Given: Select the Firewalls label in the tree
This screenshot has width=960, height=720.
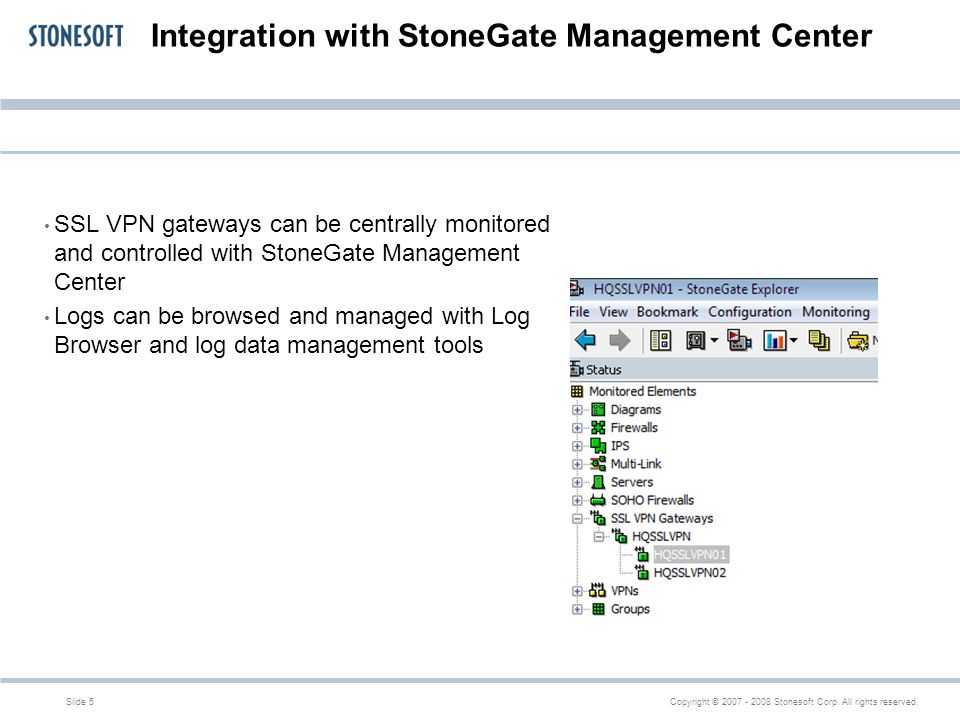Looking at the screenshot, I should [634, 427].
